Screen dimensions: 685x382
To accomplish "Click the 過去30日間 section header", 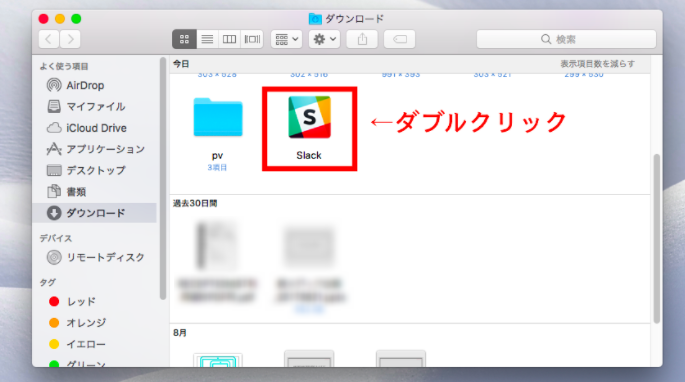I will point(195,203).
